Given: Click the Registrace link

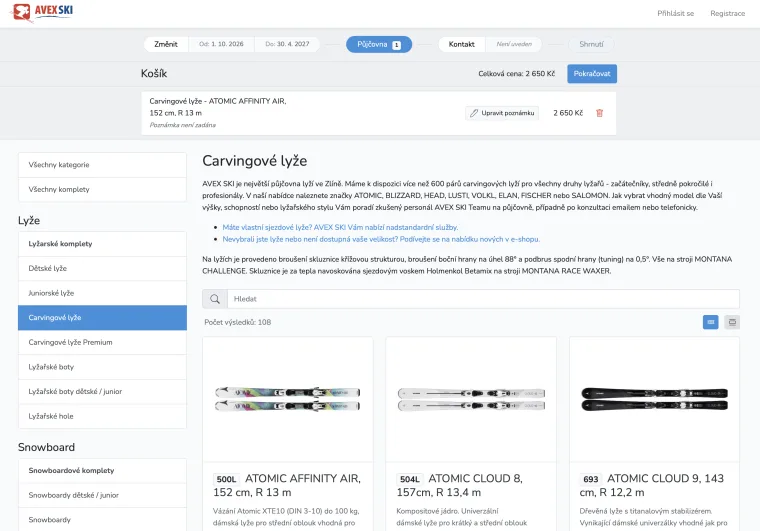Looking at the screenshot, I should coord(728,14).
